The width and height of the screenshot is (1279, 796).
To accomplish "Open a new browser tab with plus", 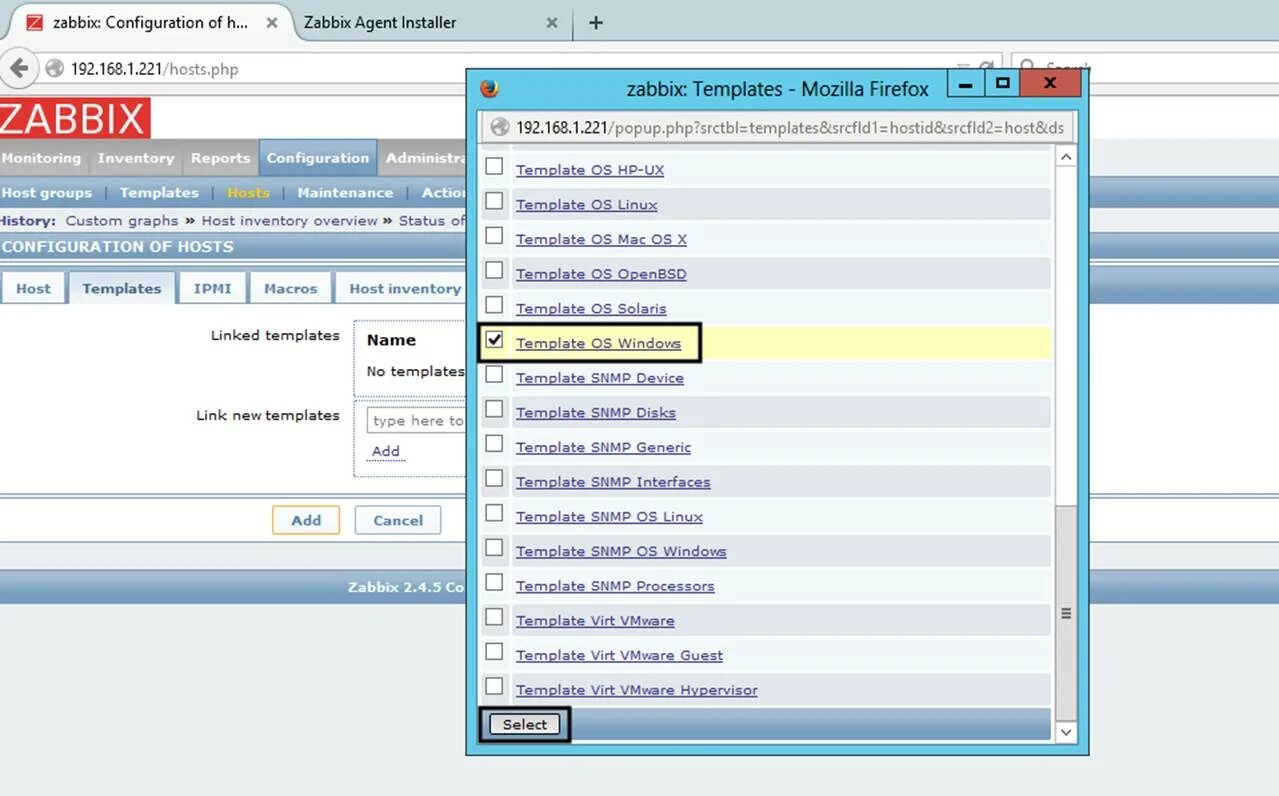I will [x=596, y=22].
